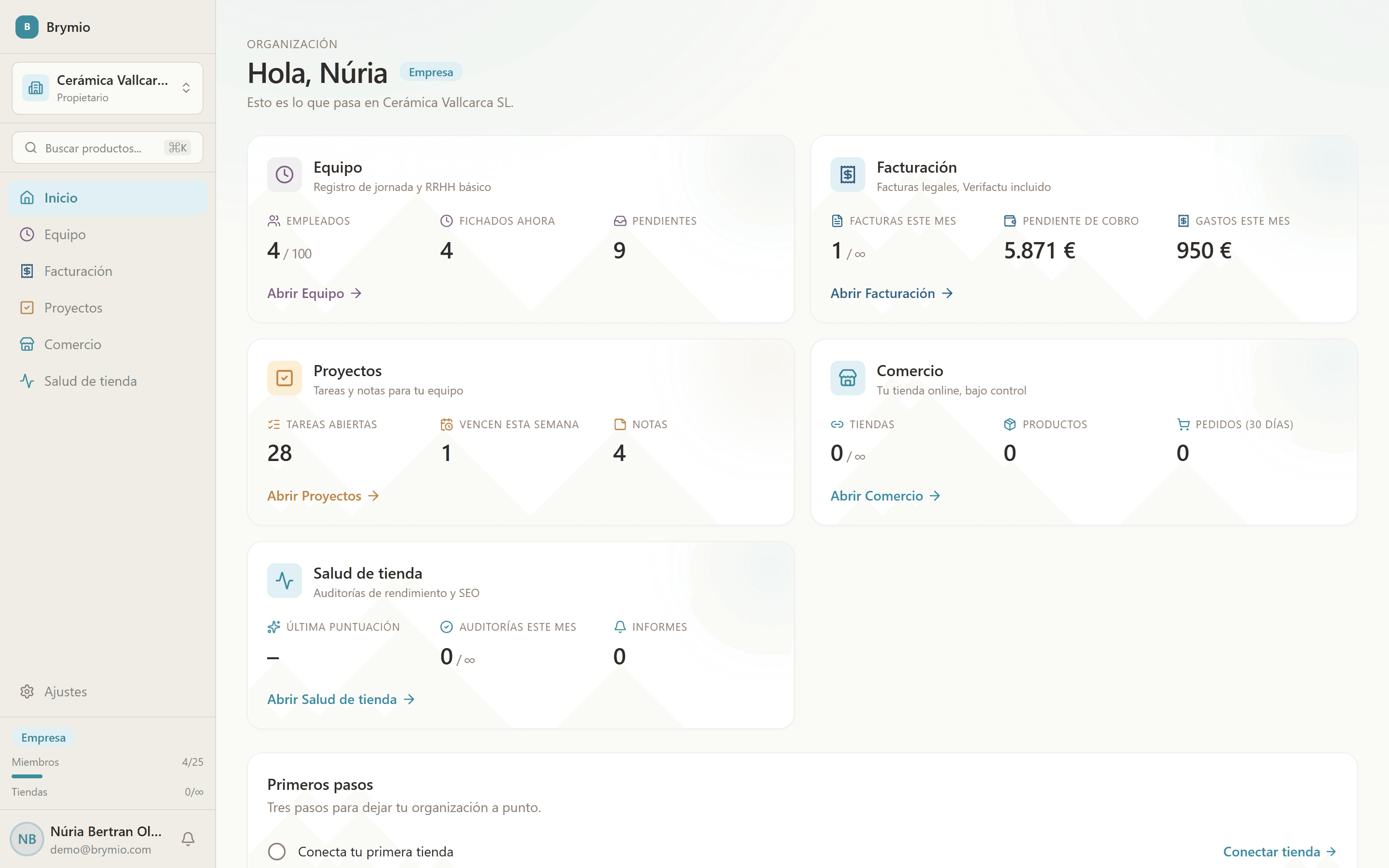Click the Informes bell icon

pyautogui.click(x=620, y=627)
